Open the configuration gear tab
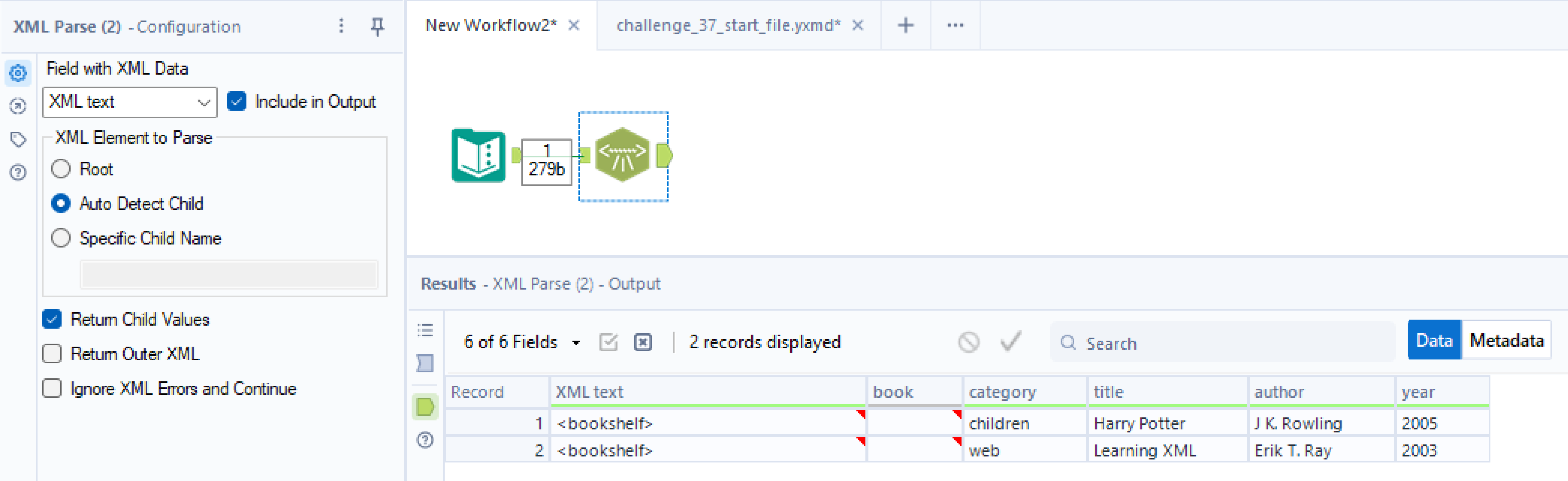Viewport: 1568px width, 481px height. point(18,73)
